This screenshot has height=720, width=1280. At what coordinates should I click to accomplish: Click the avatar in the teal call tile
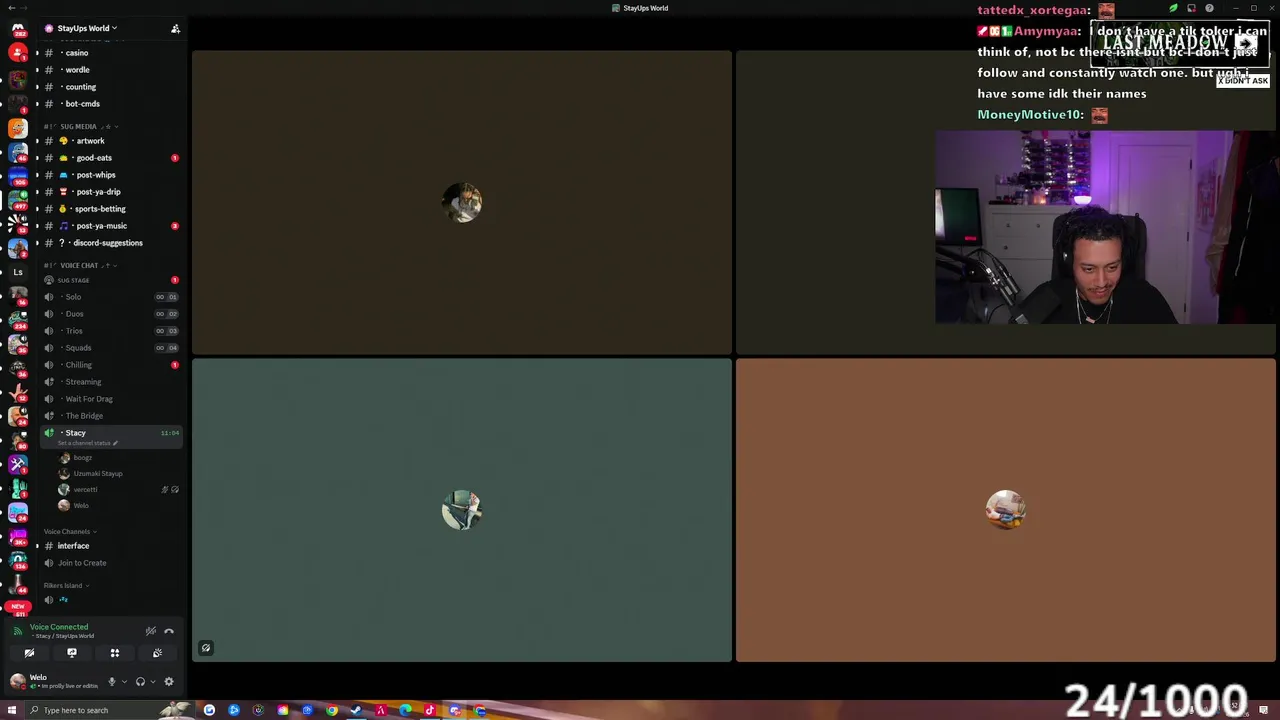pos(462,510)
